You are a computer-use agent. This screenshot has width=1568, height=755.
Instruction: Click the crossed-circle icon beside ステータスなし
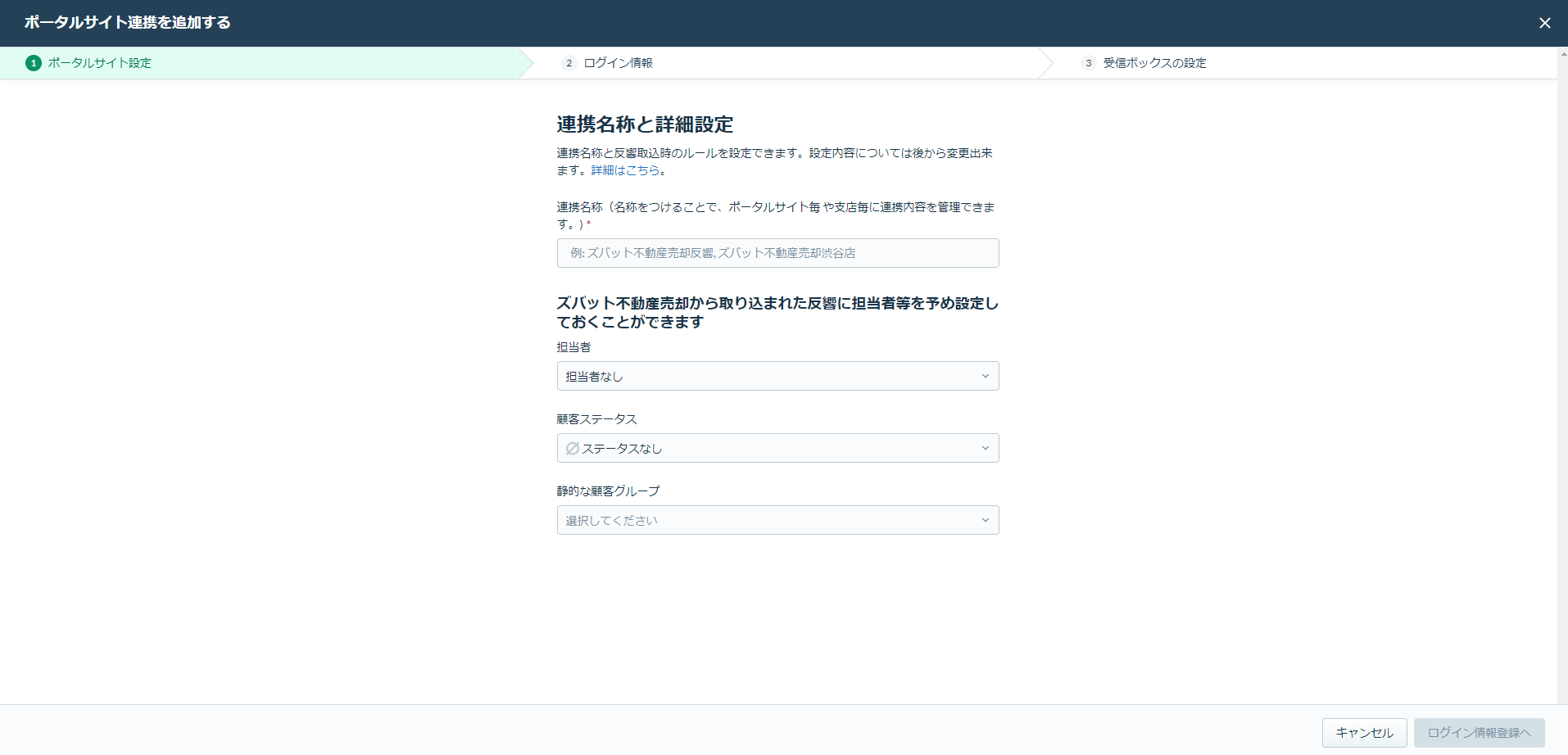[573, 449]
